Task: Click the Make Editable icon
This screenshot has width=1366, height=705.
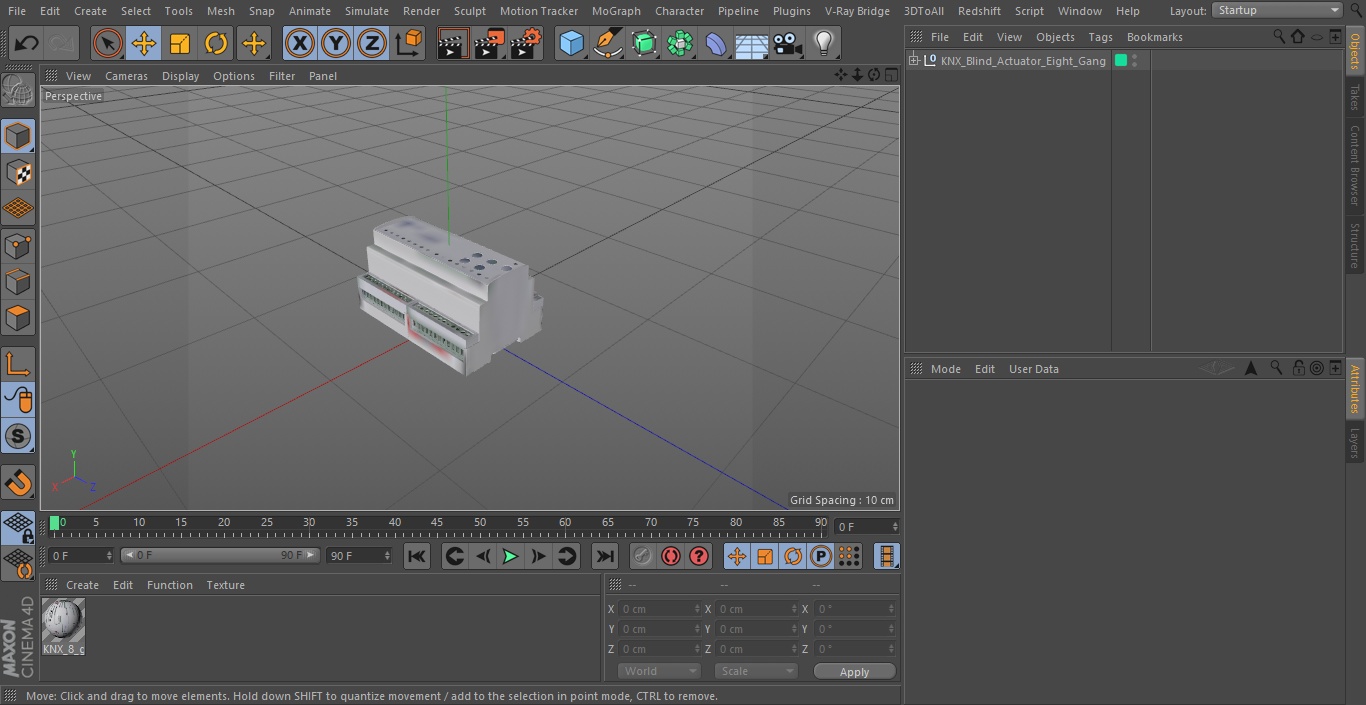Action: click(18, 92)
